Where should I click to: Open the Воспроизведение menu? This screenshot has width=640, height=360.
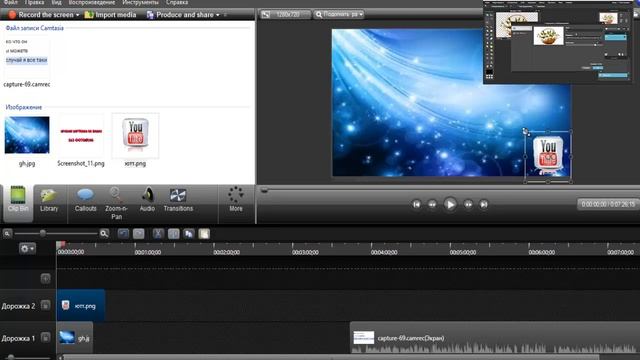(92, 2)
